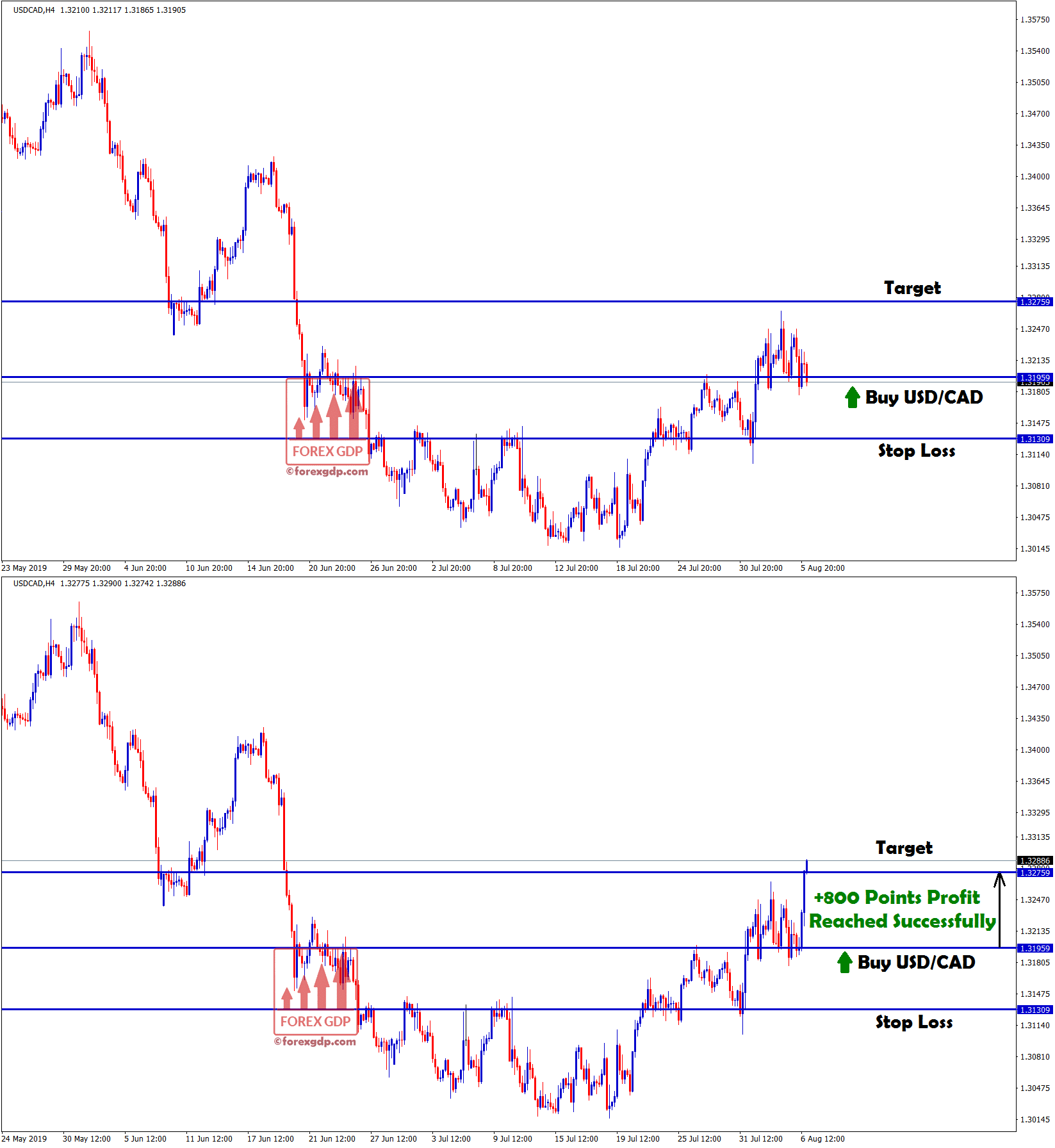The width and height of the screenshot is (1055, 1148).
Task: Click the '21 Jun 12:00' date label
Action: (332, 1139)
